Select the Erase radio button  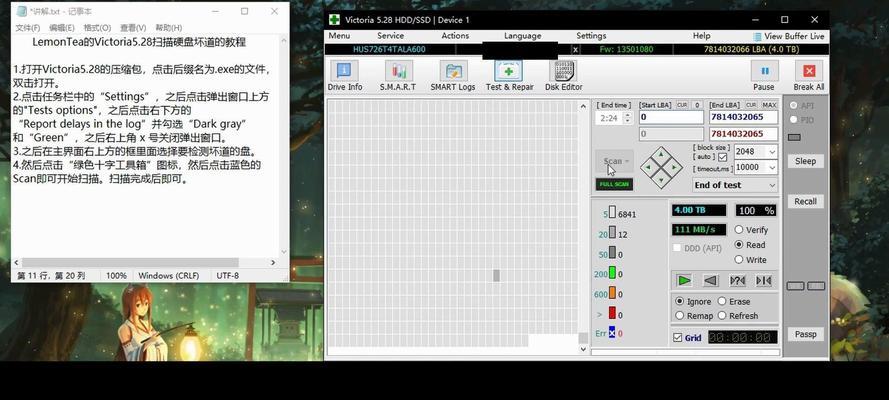coord(722,301)
